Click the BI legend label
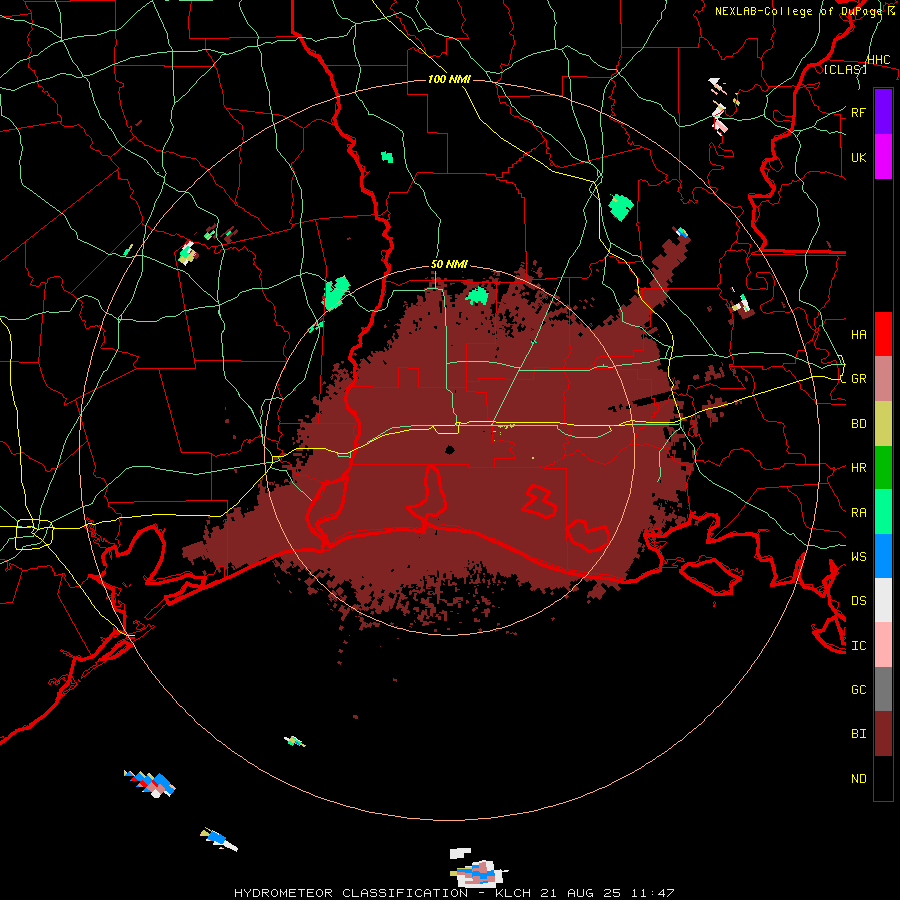The image size is (900, 900). 858,734
